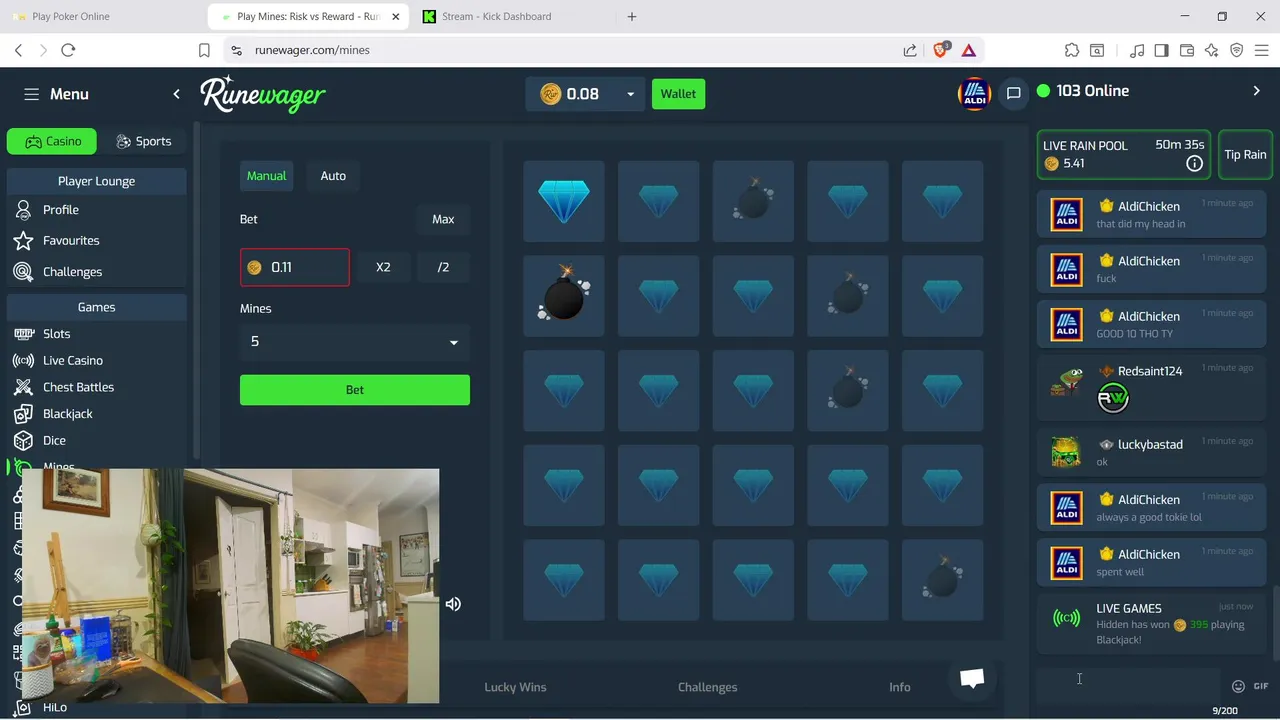Screen dimensions: 1280x720
Task: Open the emoji picker in chat
Action: pyautogui.click(x=1238, y=686)
